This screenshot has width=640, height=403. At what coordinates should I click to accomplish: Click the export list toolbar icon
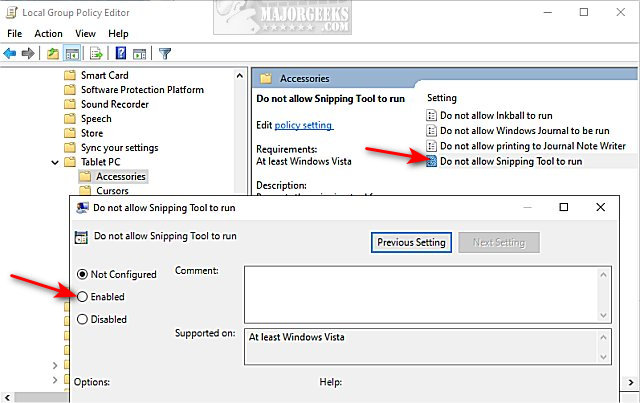pos(96,53)
